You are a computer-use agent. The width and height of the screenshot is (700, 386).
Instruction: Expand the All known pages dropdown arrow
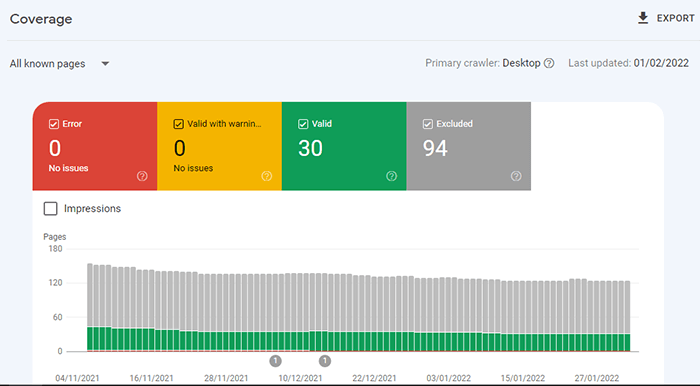(x=105, y=64)
